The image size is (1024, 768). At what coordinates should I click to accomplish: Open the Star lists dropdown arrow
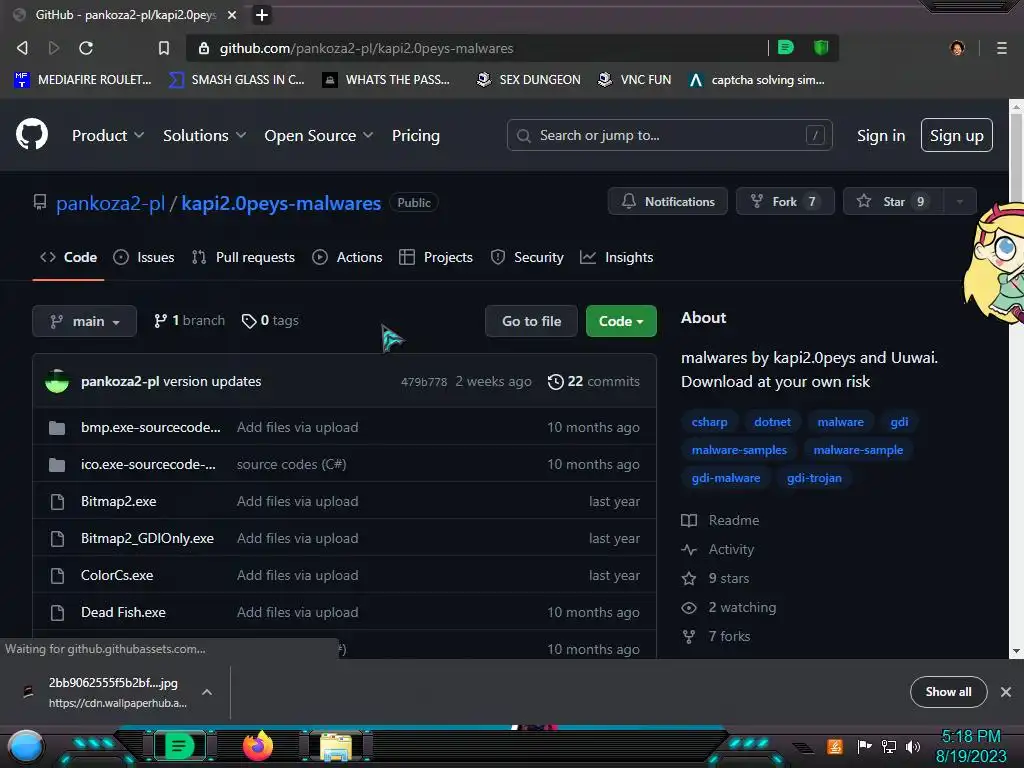(x=959, y=202)
